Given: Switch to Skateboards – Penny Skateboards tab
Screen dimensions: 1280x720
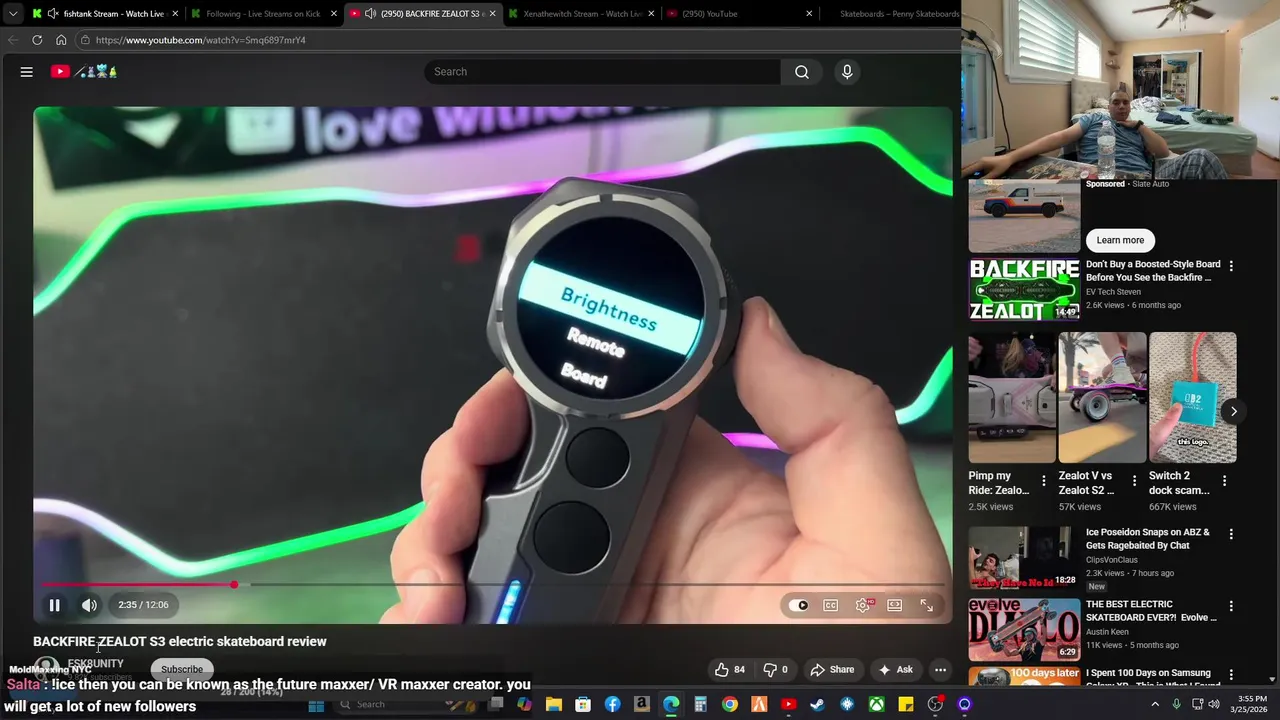Looking at the screenshot, I should click(x=898, y=14).
